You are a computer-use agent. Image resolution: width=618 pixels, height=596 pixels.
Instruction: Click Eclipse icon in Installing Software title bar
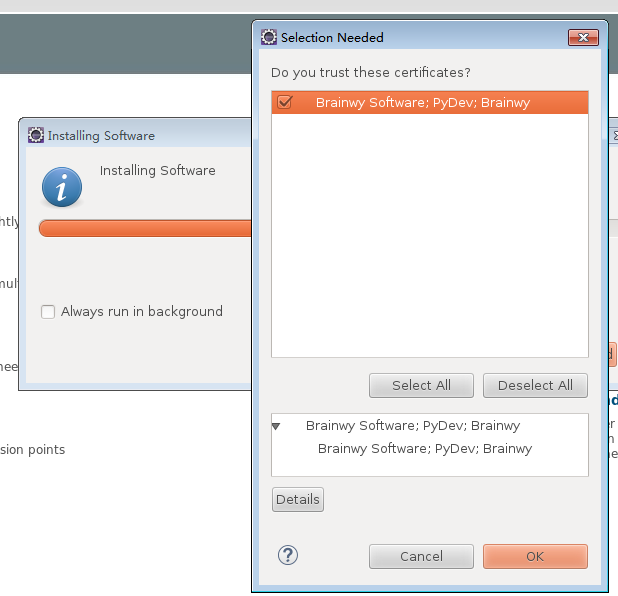click(x=36, y=135)
